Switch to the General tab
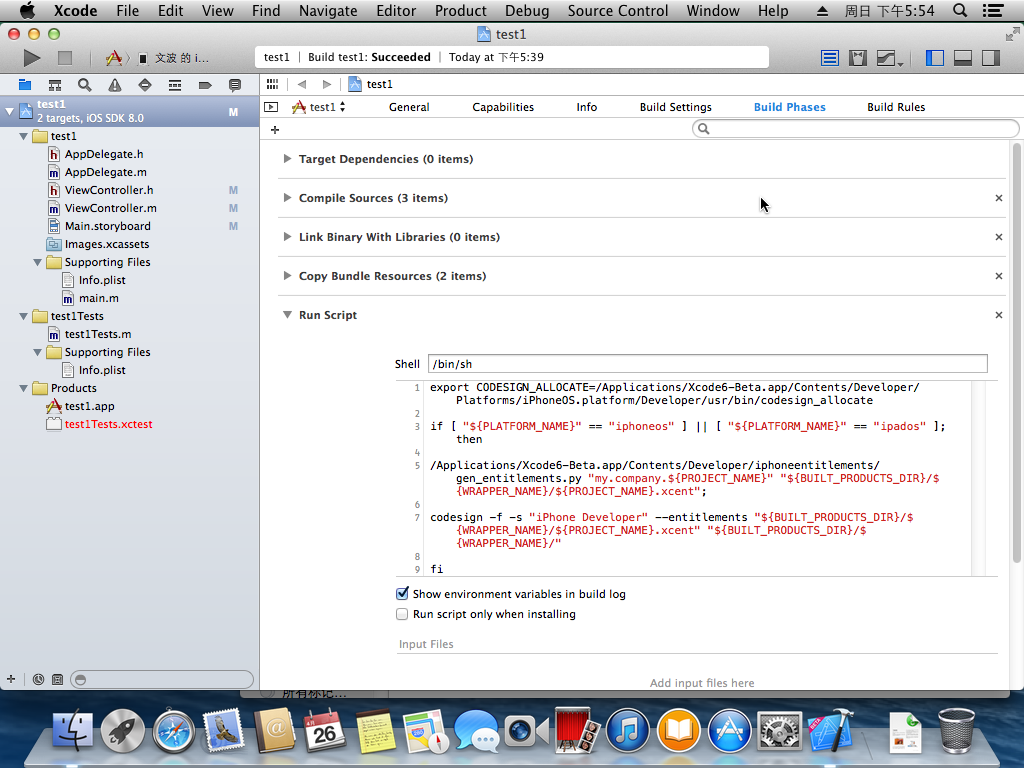Viewport: 1024px width, 768px height. click(x=409, y=107)
